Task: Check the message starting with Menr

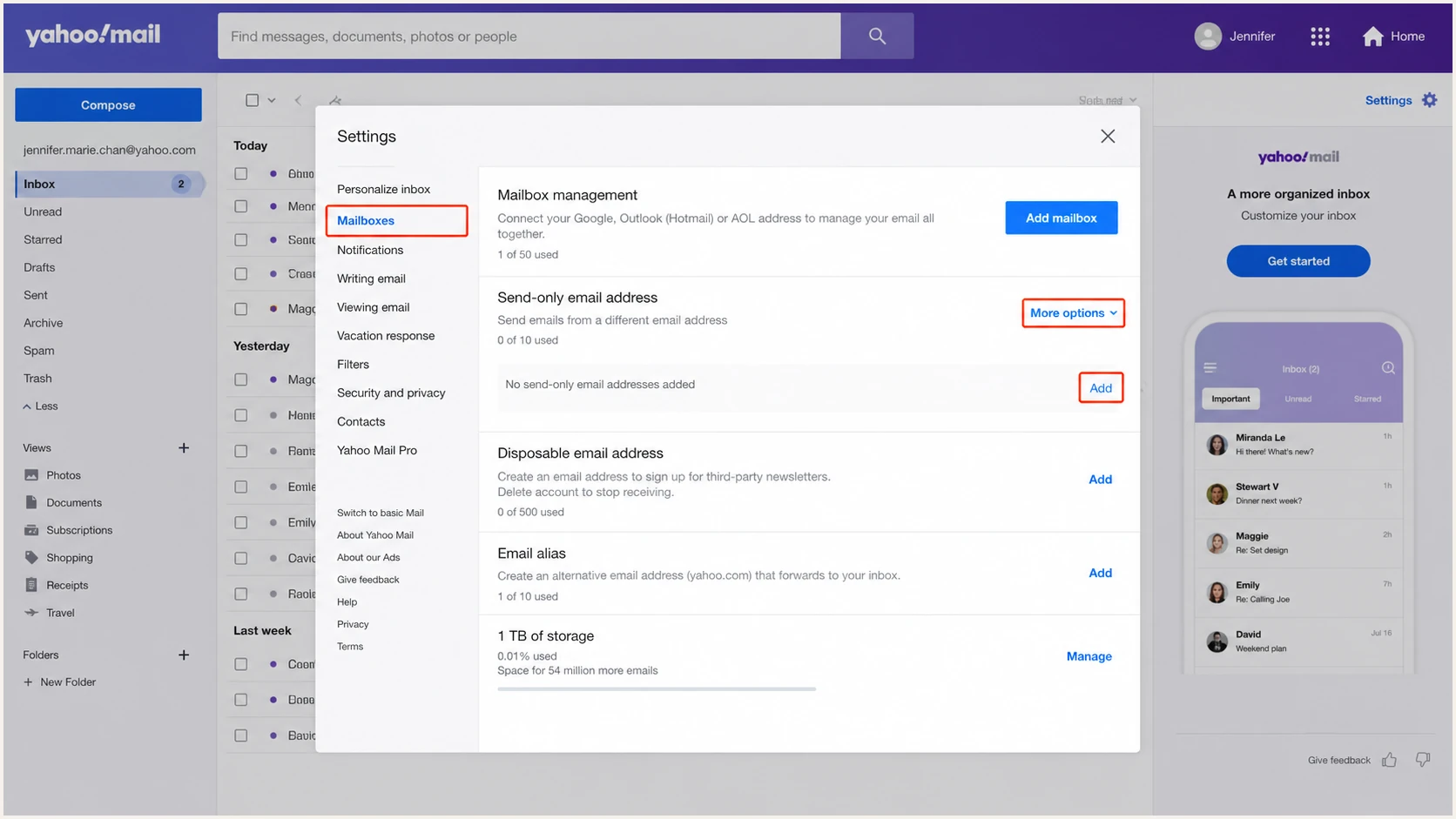Action: click(x=241, y=206)
